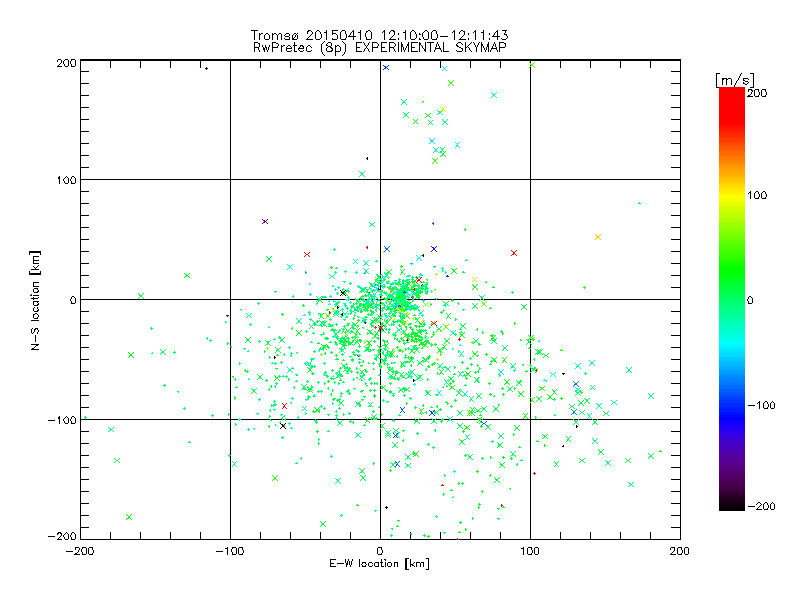Click the "N-S location [km]" axis label

click(x=35, y=300)
